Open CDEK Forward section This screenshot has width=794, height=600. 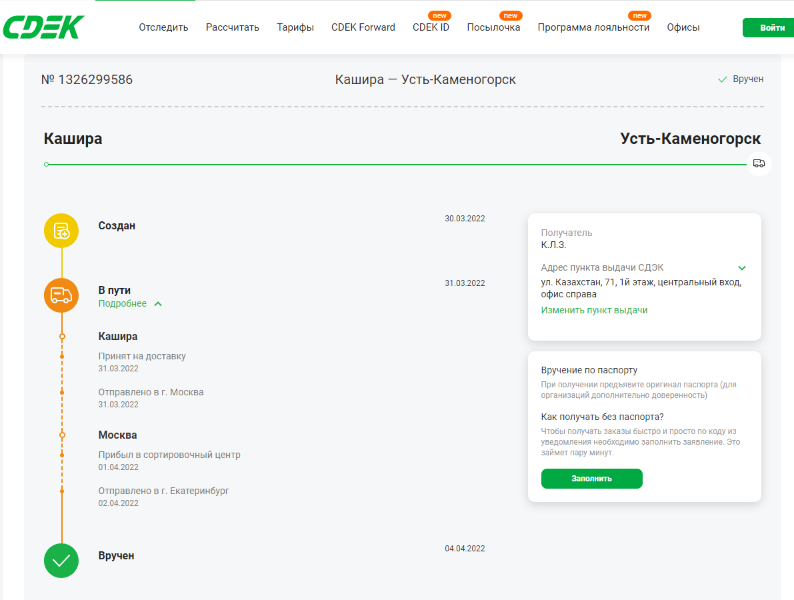363,27
